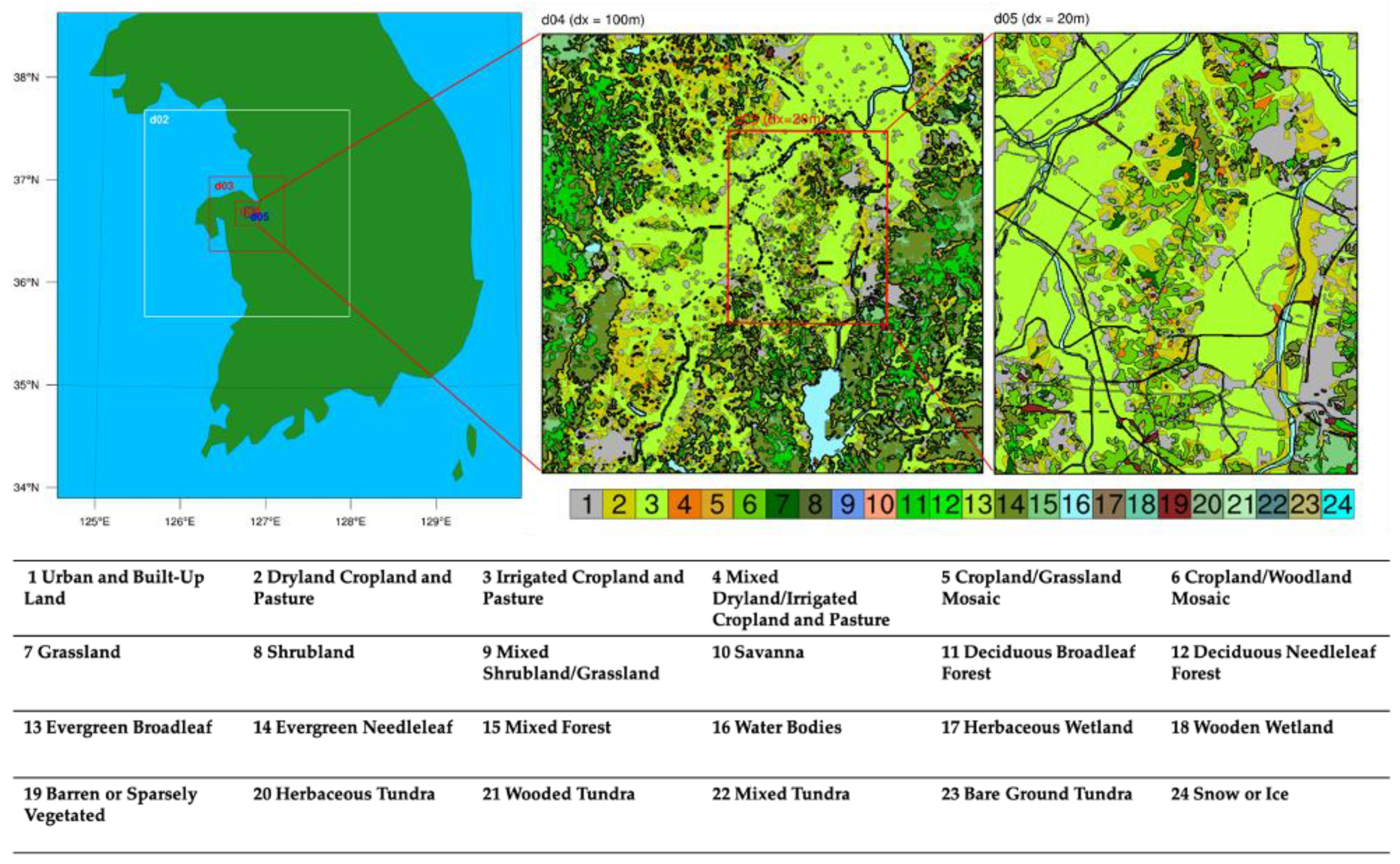The width and height of the screenshot is (1400, 864).
Task: Click the 16 Water Bodies table cell
Action: pos(776,727)
